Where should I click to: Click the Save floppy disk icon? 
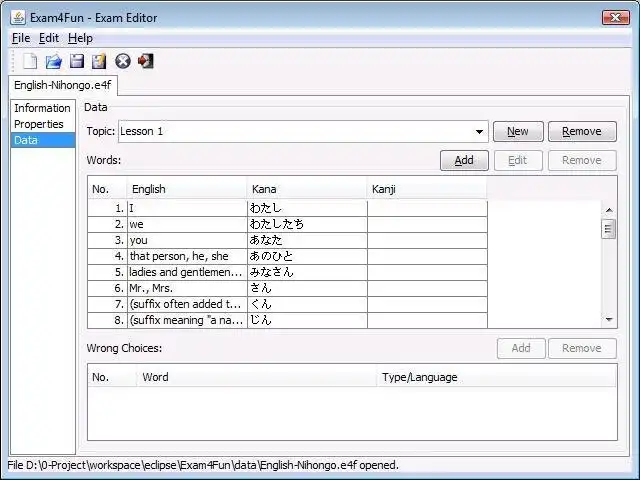tap(76, 61)
